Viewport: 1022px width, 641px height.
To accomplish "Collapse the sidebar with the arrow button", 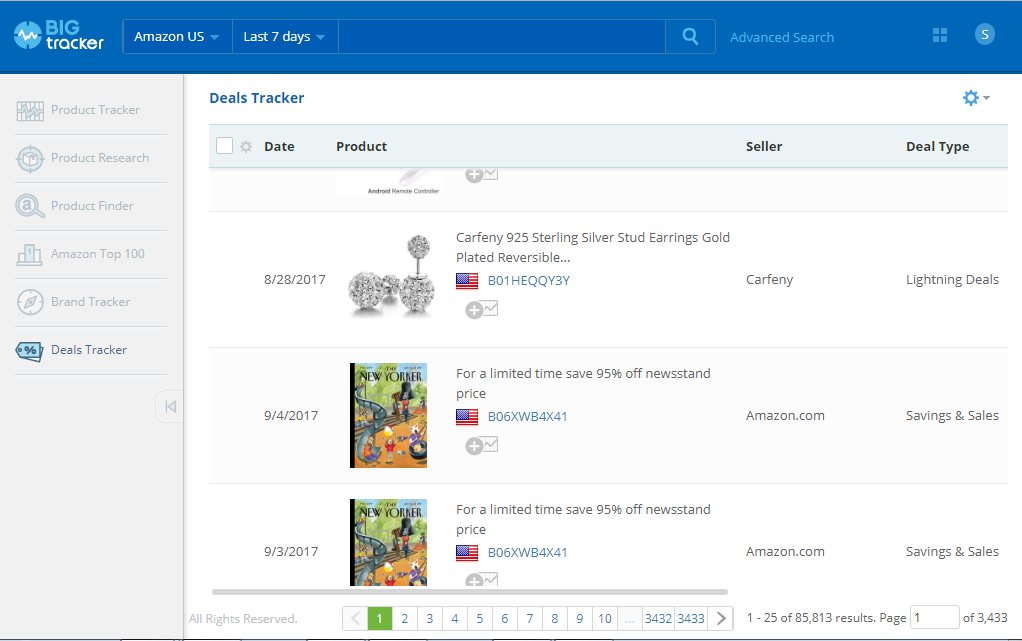I will [170, 406].
